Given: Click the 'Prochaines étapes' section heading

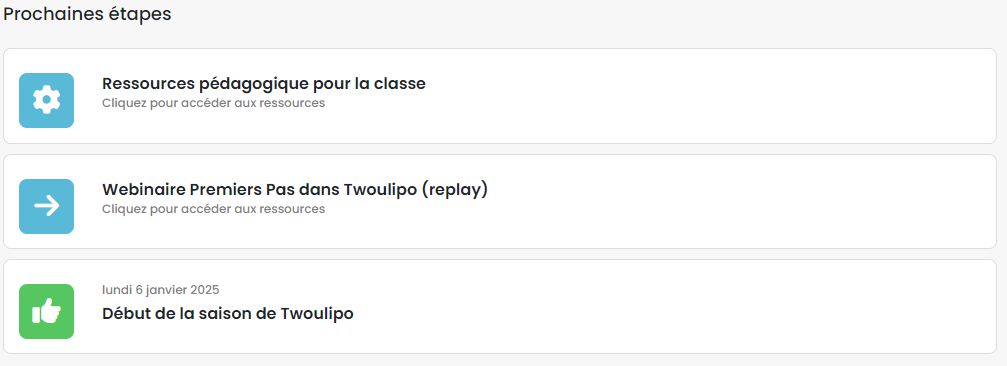Looking at the screenshot, I should click(87, 14).
